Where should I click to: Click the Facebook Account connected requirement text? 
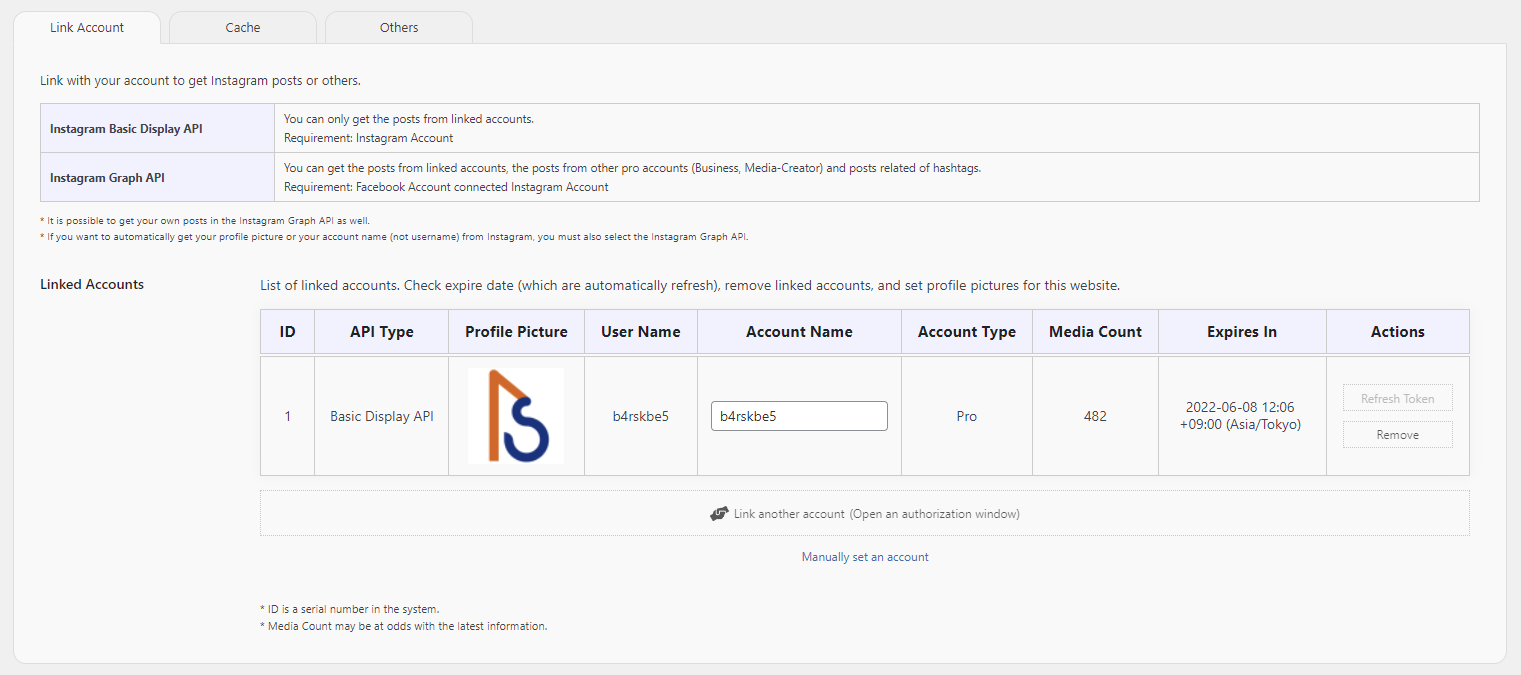pyautogui.click(x=446, y=187)
